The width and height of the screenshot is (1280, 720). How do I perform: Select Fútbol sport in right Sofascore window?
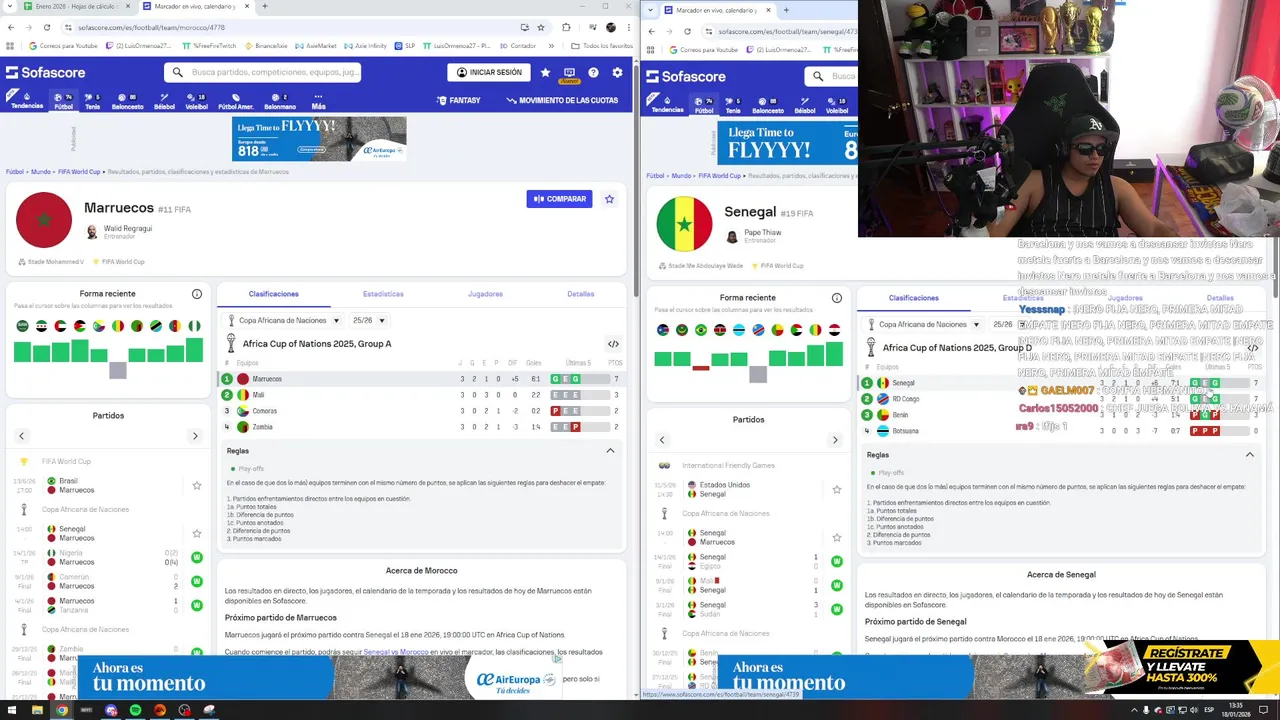704,105
